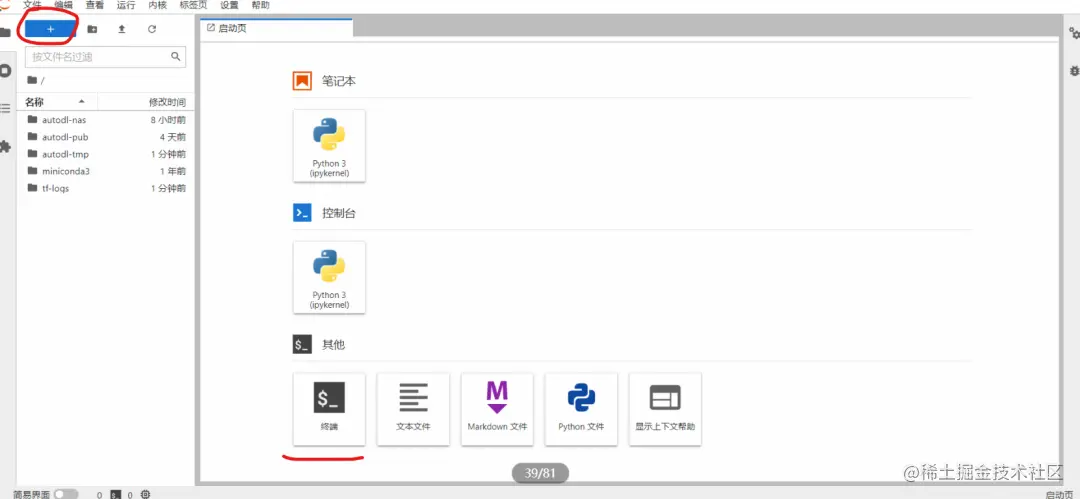The width and height of the screenshot is (1080, 499).
Task: Click the 控制台 section heading
Action: (x=339, y=213)
